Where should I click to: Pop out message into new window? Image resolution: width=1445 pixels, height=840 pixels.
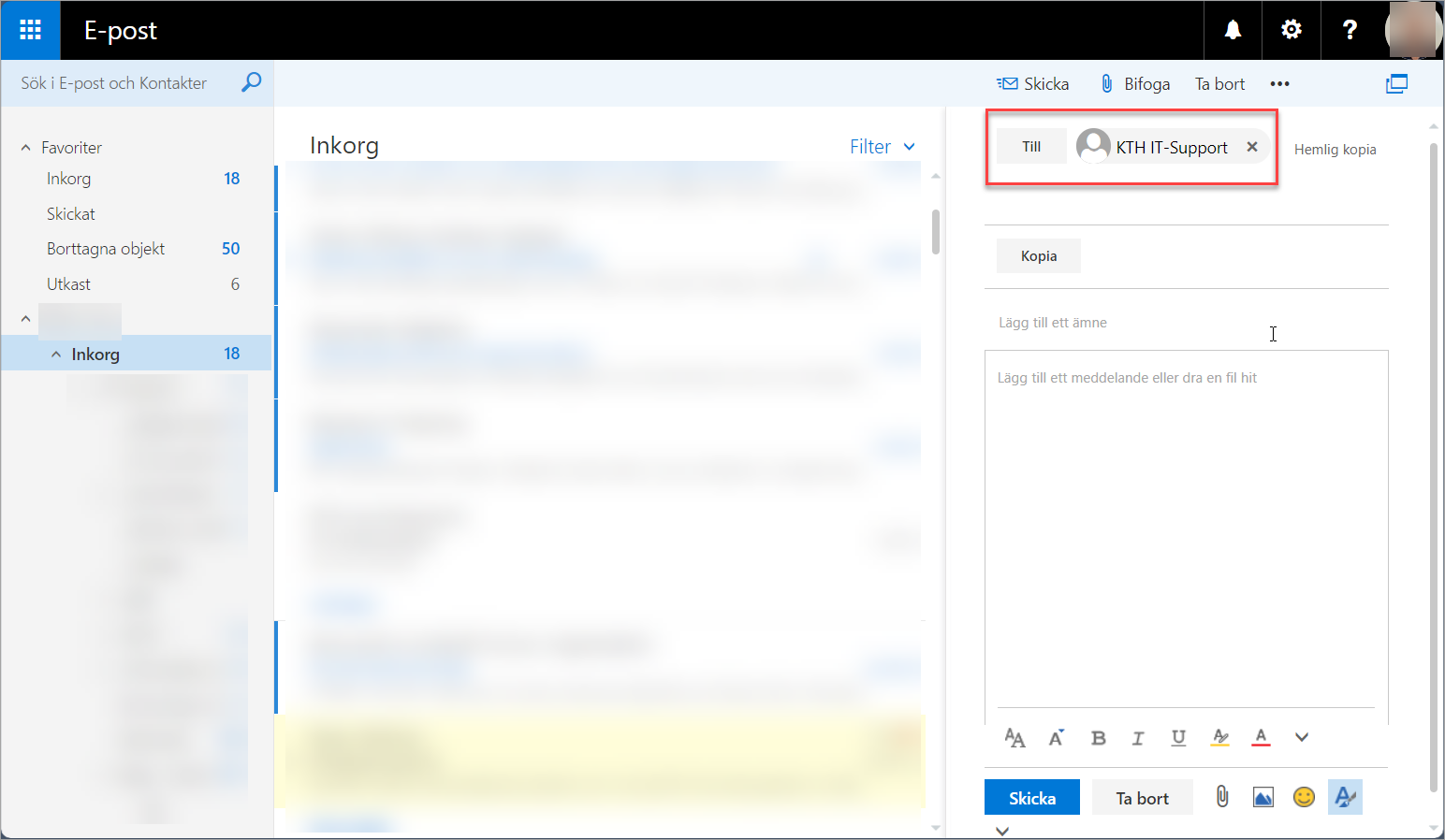(1396, 84)
